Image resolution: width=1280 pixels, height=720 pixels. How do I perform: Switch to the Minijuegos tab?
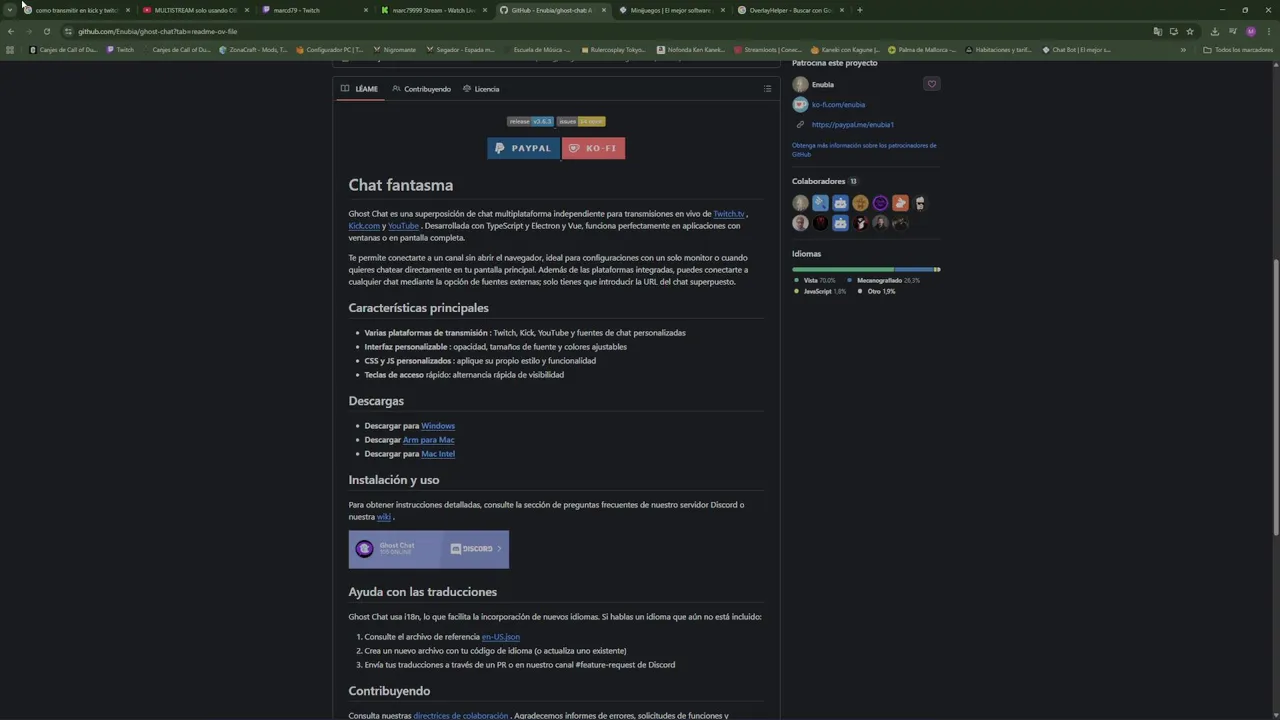pyautogui.click(x=671, y=10)
